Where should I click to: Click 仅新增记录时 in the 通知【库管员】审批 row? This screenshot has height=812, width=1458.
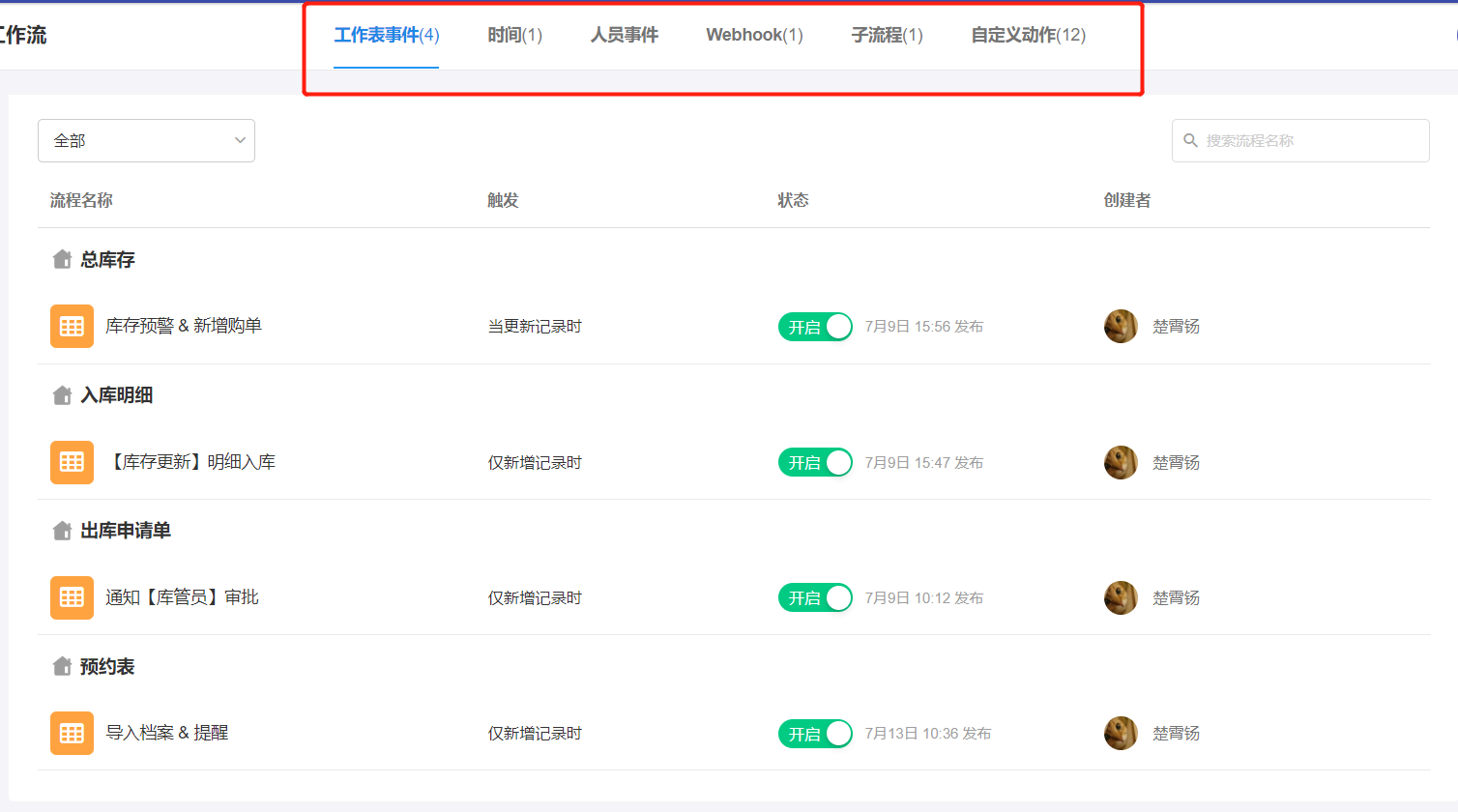click(535, 598)
